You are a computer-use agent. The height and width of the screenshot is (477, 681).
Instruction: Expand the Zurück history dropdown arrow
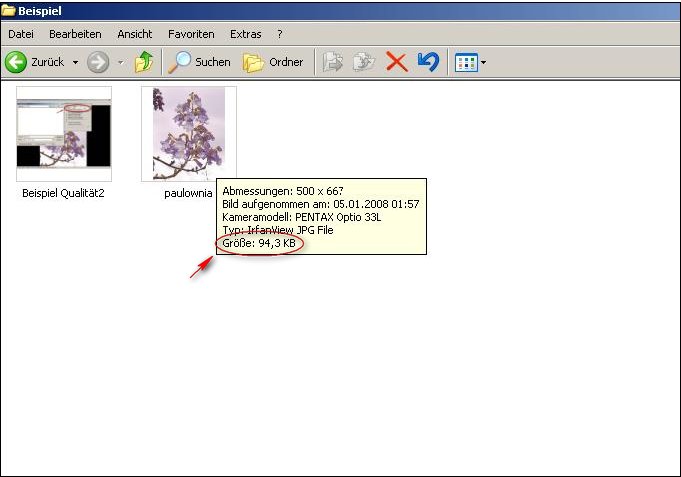(75, 62)
